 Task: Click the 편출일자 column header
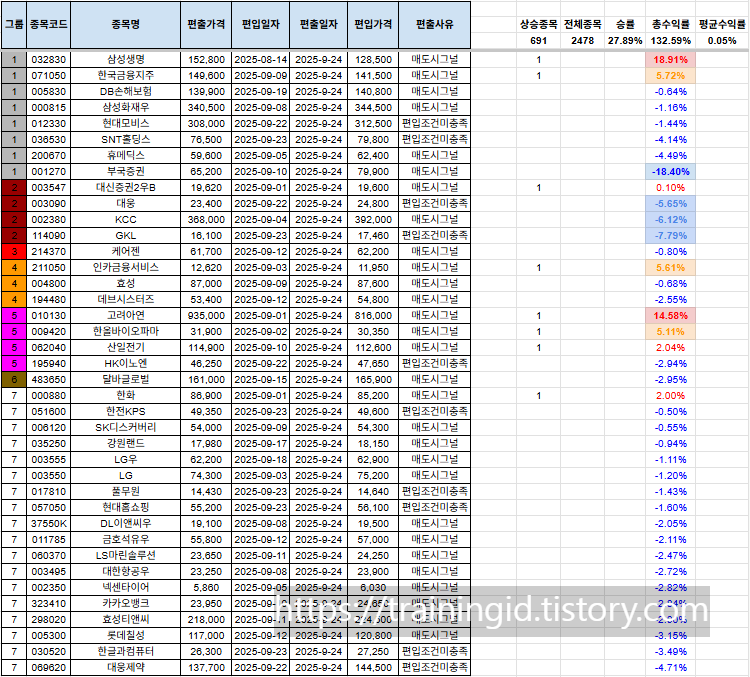click(319, 24)
